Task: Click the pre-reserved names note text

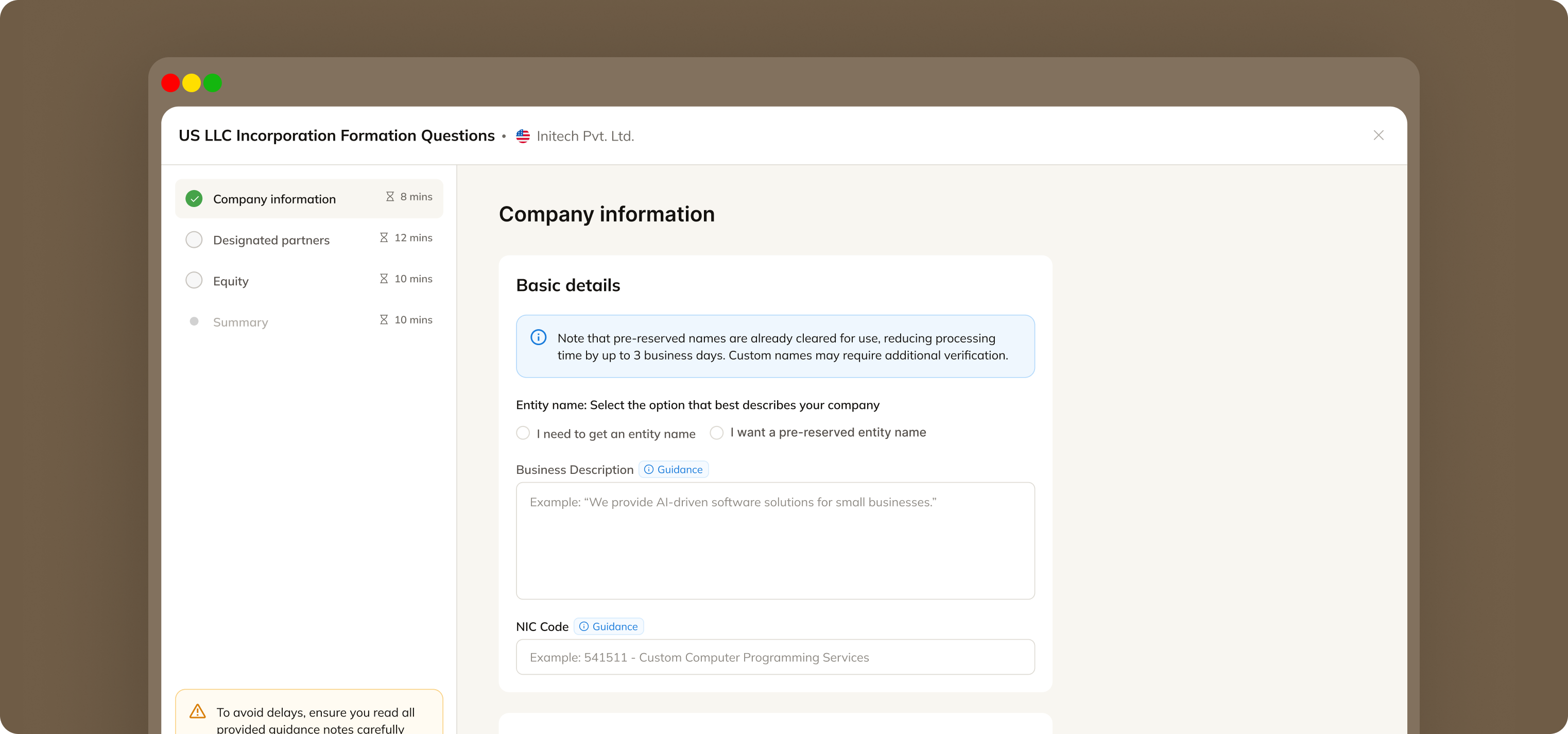Action: [x=783, y=346]
